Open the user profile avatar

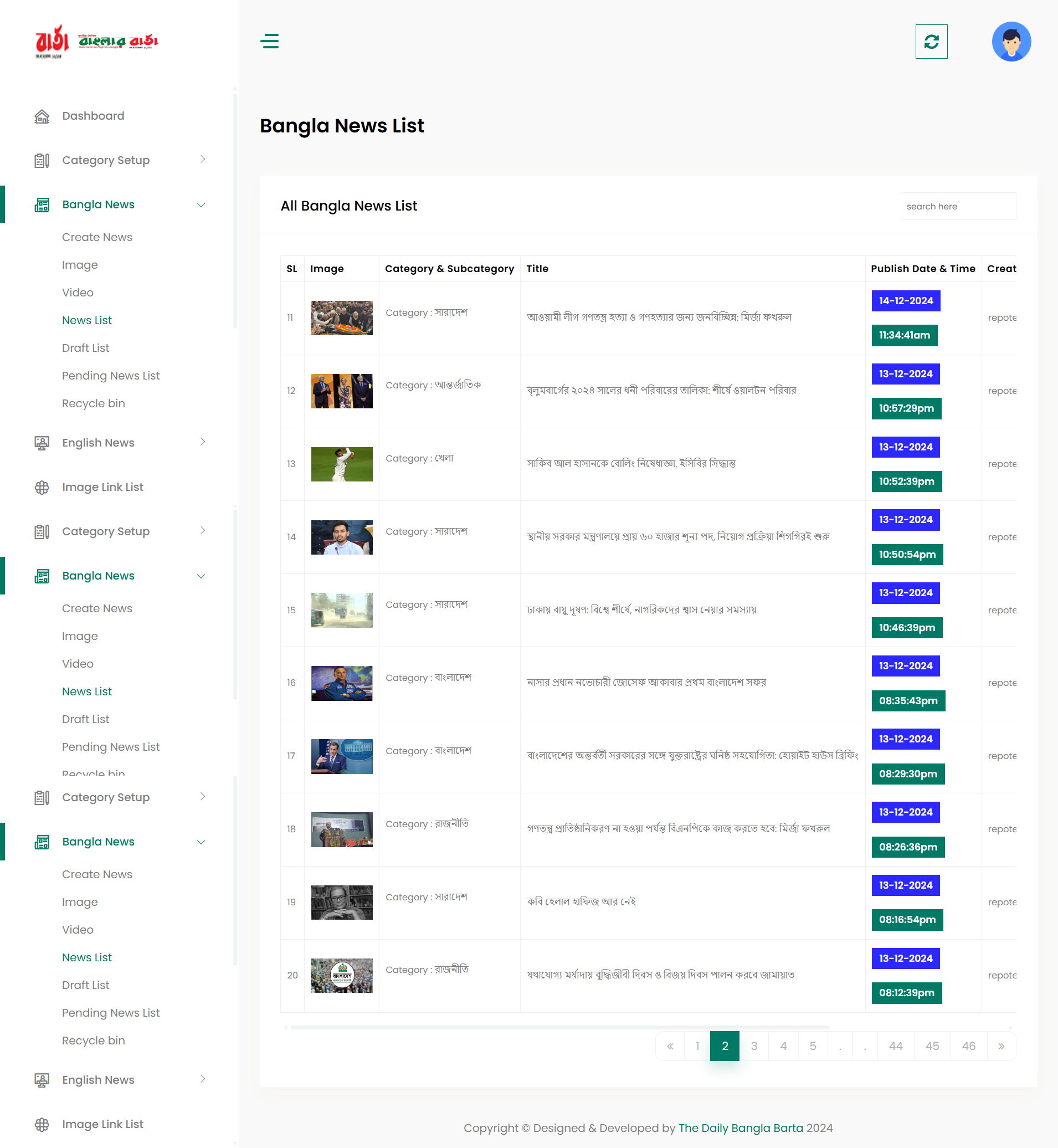(x=1011, y=41)
